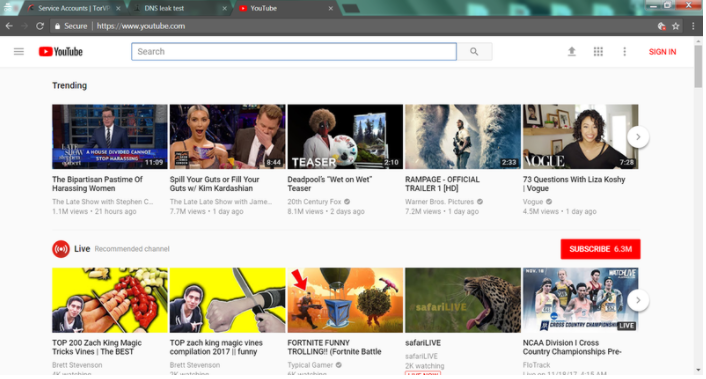The width and height of the screenshot is (706, 379).
Task: Open NCAA Cross Country Championships thumbnail
Action: 580,300
